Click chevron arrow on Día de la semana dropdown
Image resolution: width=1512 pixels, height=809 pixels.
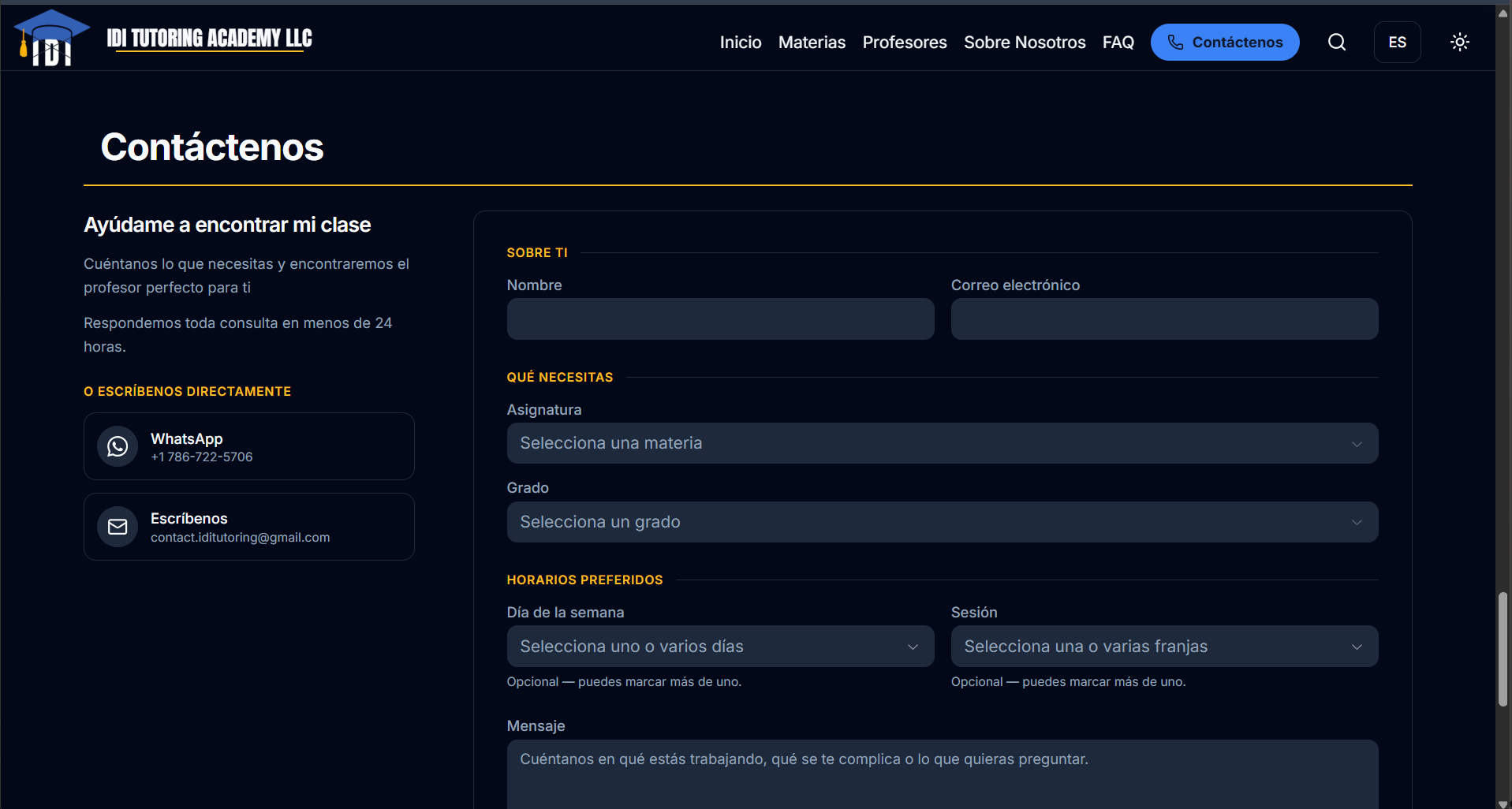(x=913, y=647)
